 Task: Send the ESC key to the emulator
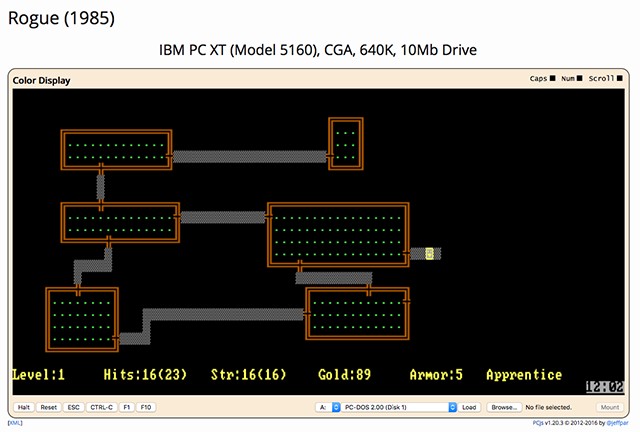(74, 408)
